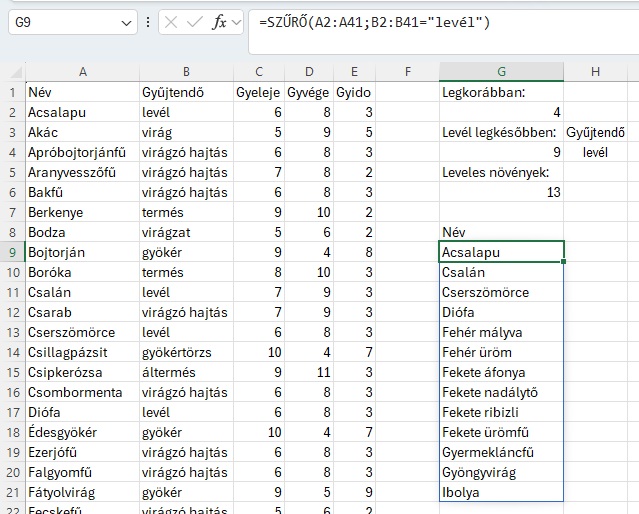Viewport: 639px width, 514px height.
Task: Expand the Name Box dropdown arrow
Action: [x=126, y=22]
